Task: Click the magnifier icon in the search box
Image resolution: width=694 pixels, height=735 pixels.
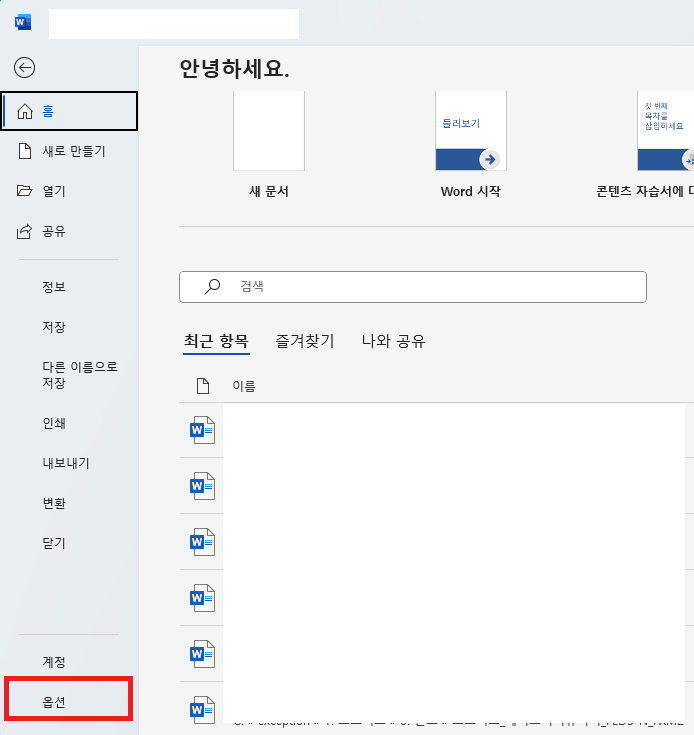Action: [x=212, y=286]
